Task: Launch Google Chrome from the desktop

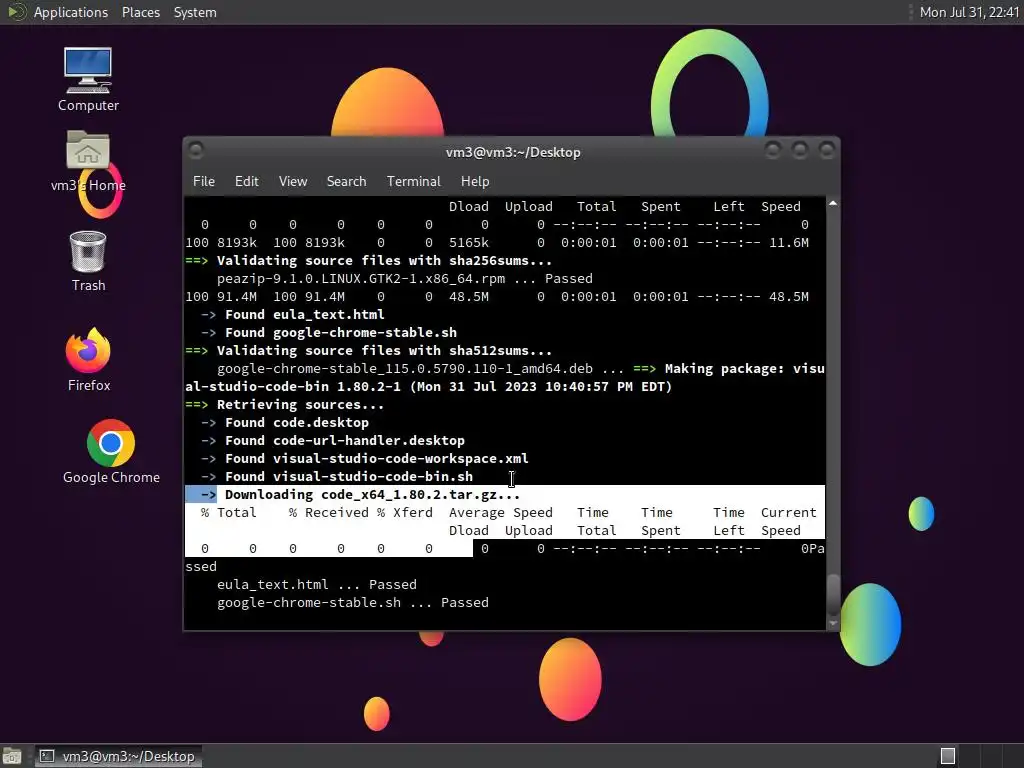Action: [111, 452]
